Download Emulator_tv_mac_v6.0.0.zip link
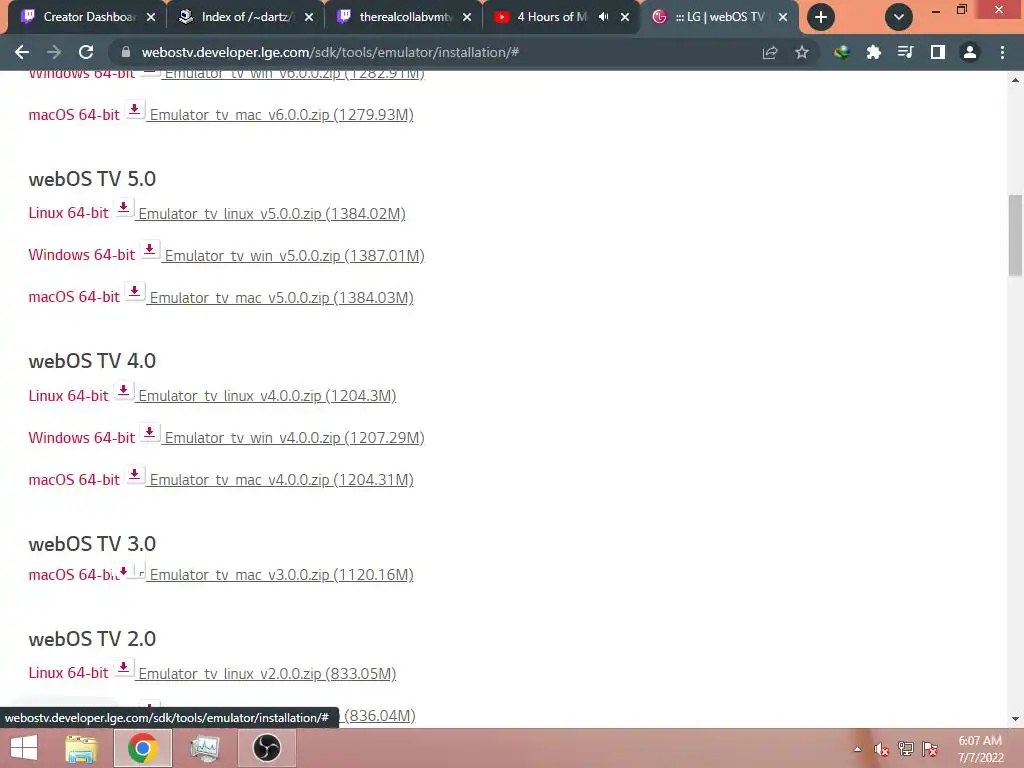 [281, 115]
